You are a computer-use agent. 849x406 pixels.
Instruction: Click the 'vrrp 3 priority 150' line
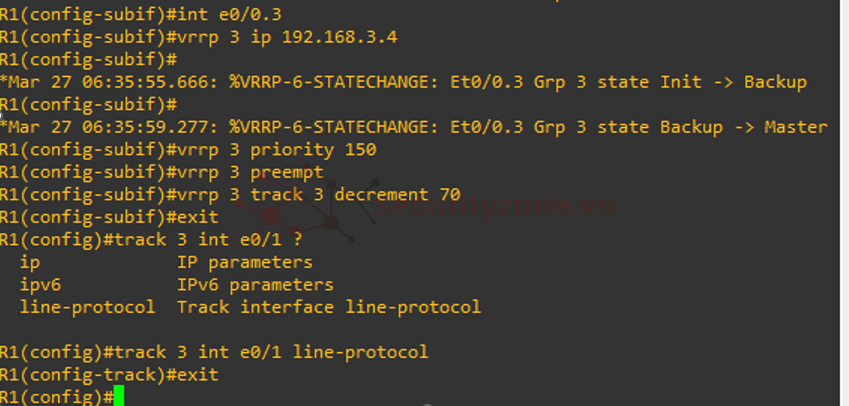[188, 149]
